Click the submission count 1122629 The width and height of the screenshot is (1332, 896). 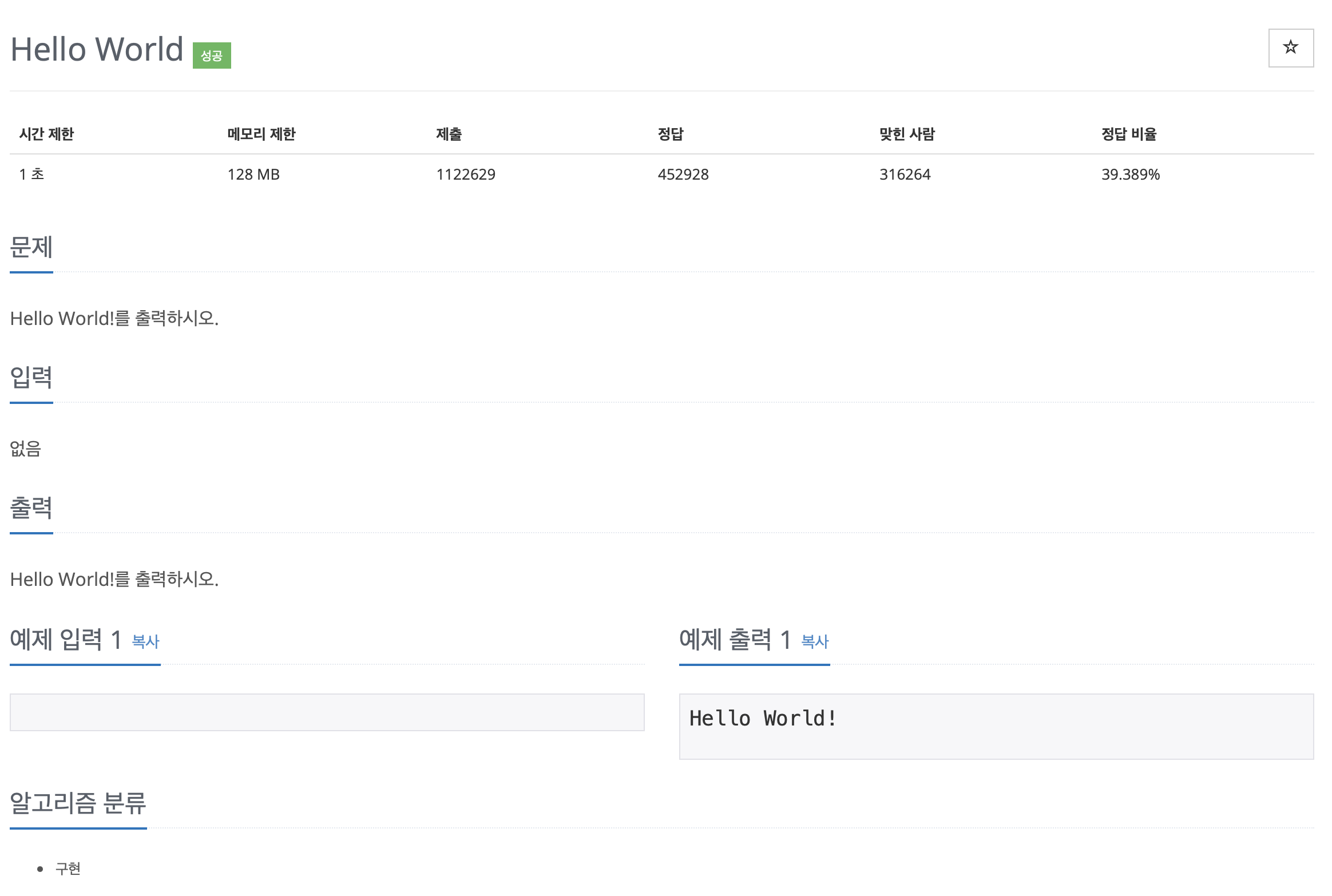click(466, 175)
